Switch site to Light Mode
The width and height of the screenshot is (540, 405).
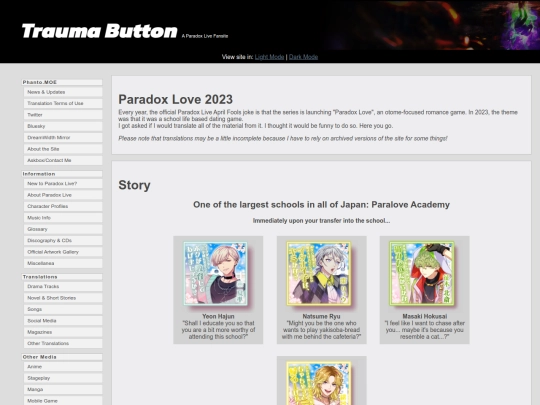(x=269, y=57)
